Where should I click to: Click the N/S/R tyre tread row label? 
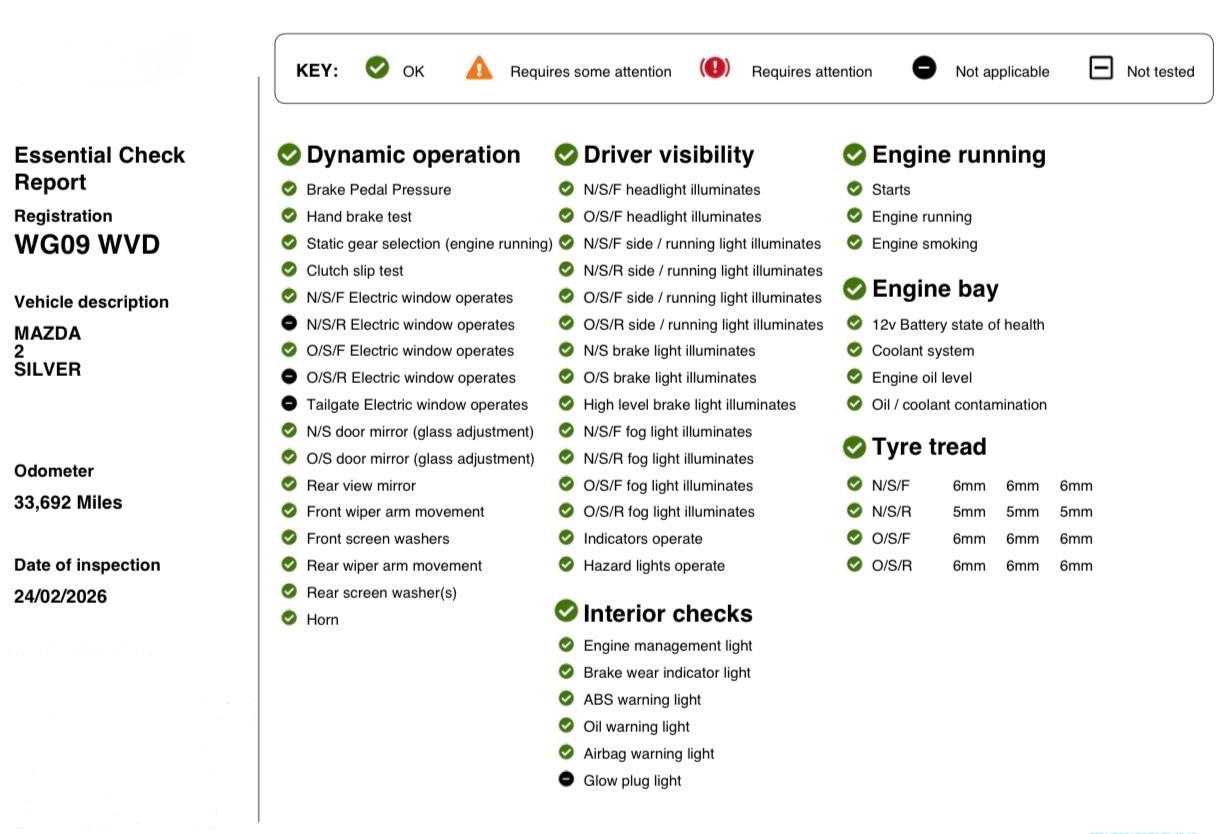pos(891,512)
